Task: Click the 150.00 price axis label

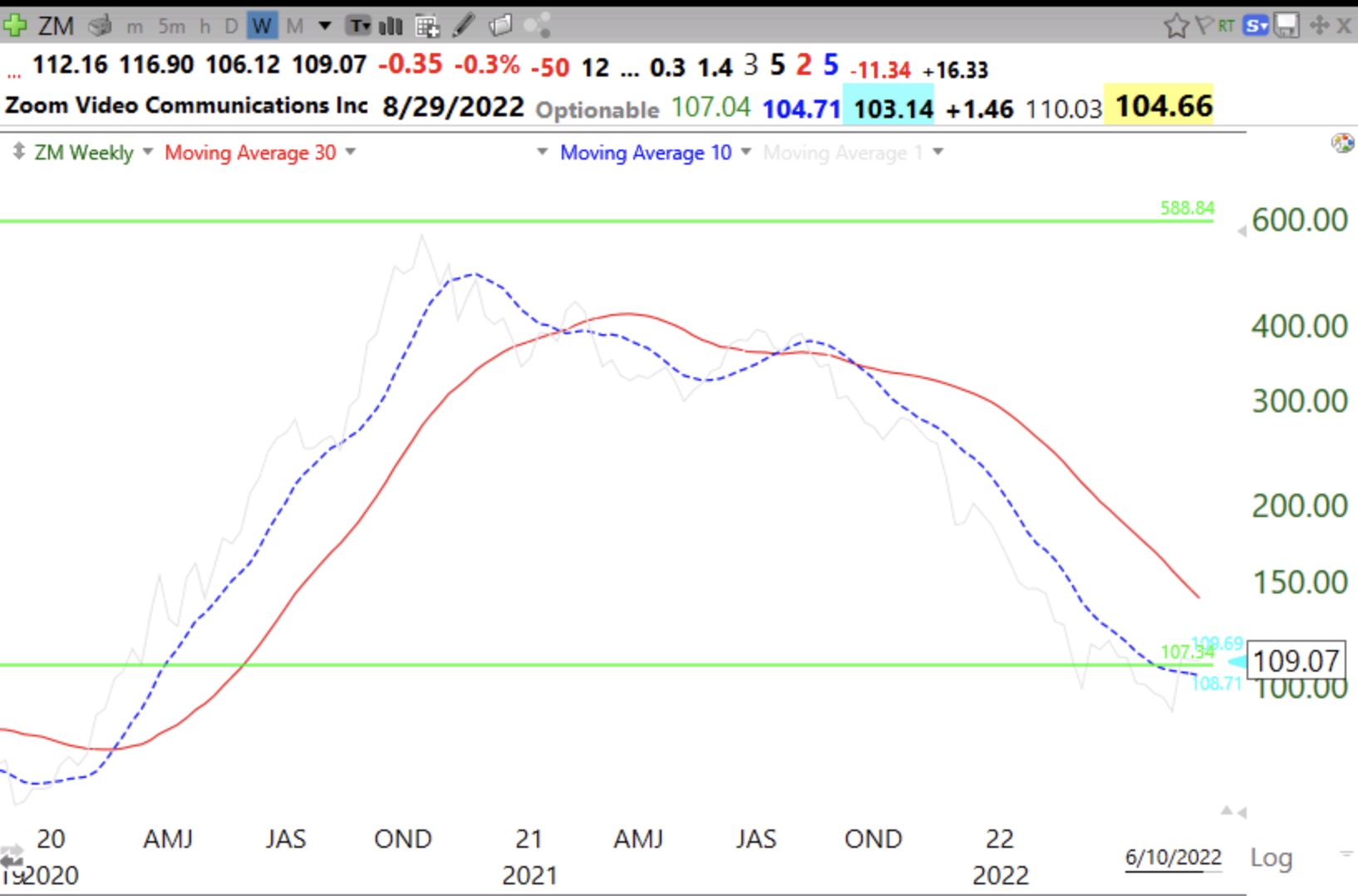Action: (x=1300, y=583)
